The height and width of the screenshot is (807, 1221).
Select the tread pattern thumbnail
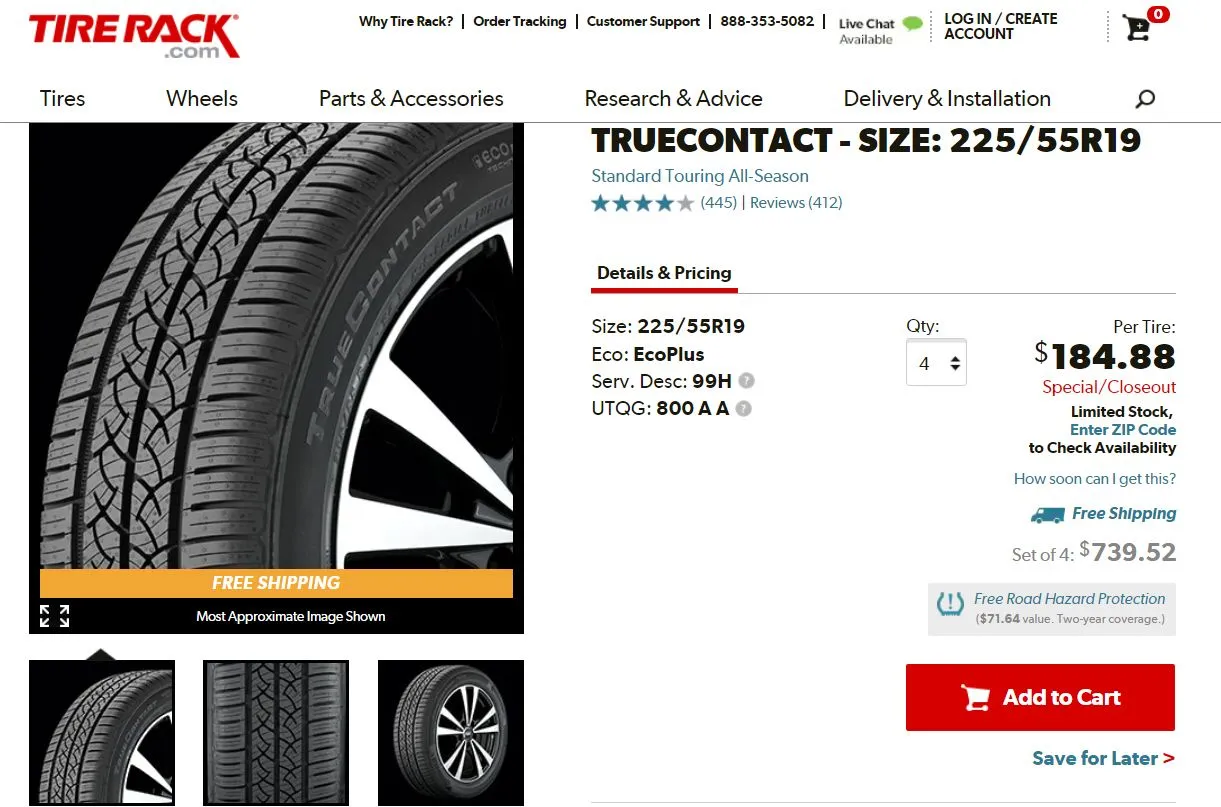[276, 732]
